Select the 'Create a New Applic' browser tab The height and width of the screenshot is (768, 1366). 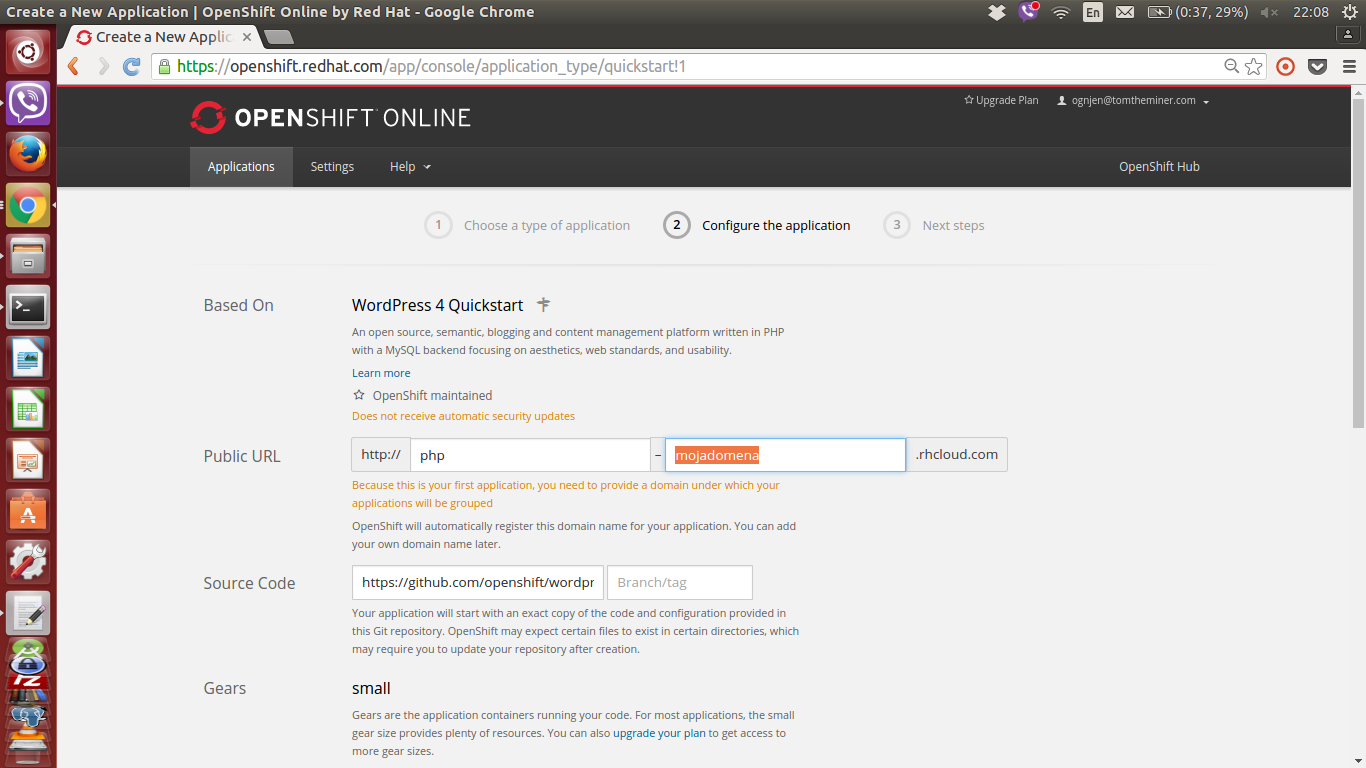coord(163,37)
